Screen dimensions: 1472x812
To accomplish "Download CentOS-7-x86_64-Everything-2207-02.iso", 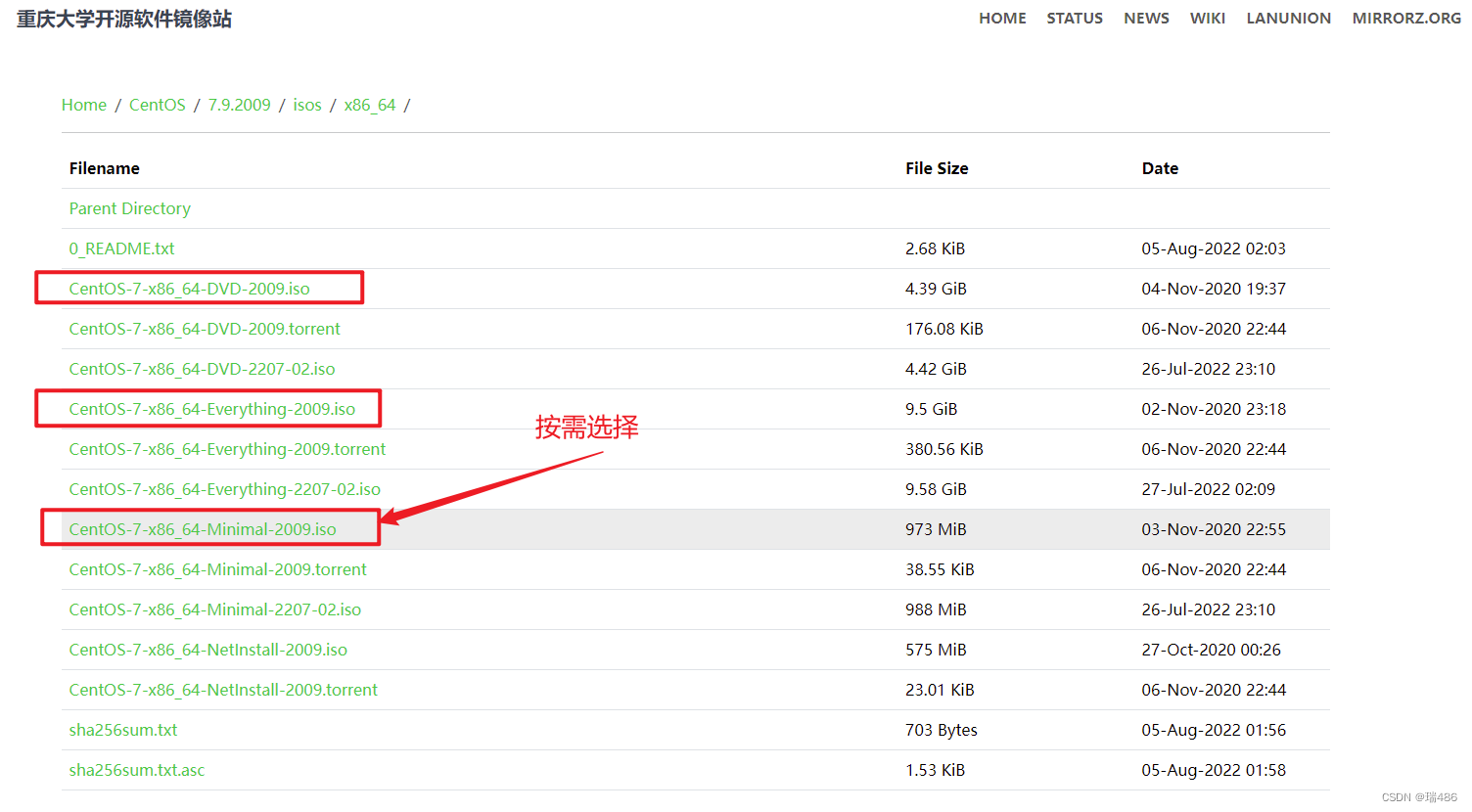I will pyautogui.click(x=225, y=489).
